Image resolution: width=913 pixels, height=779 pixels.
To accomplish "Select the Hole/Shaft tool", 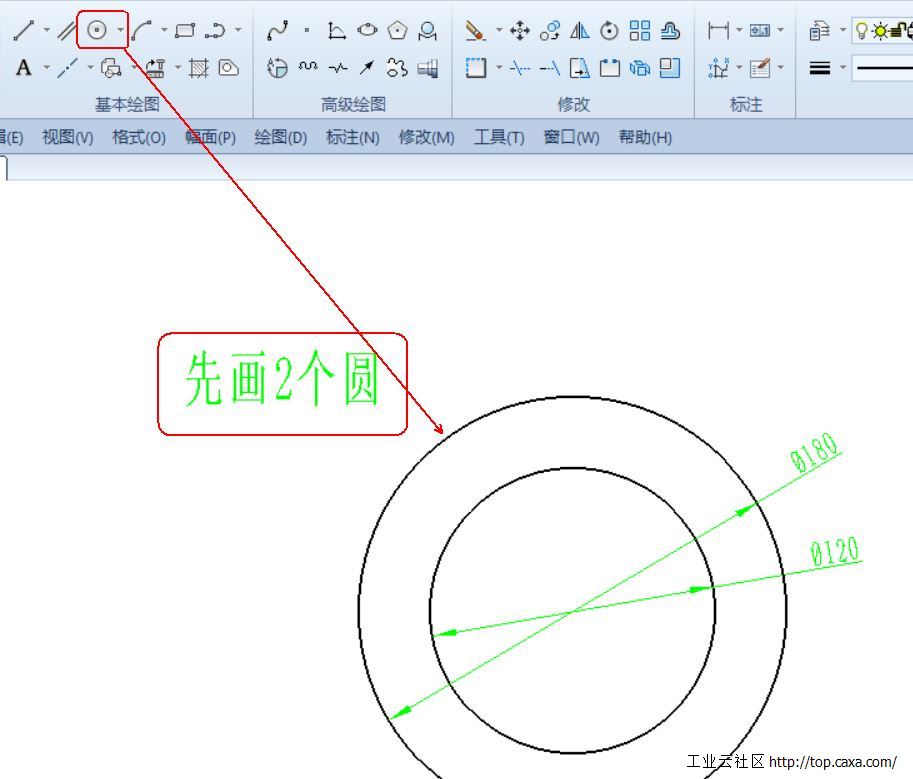I will 427,68.
